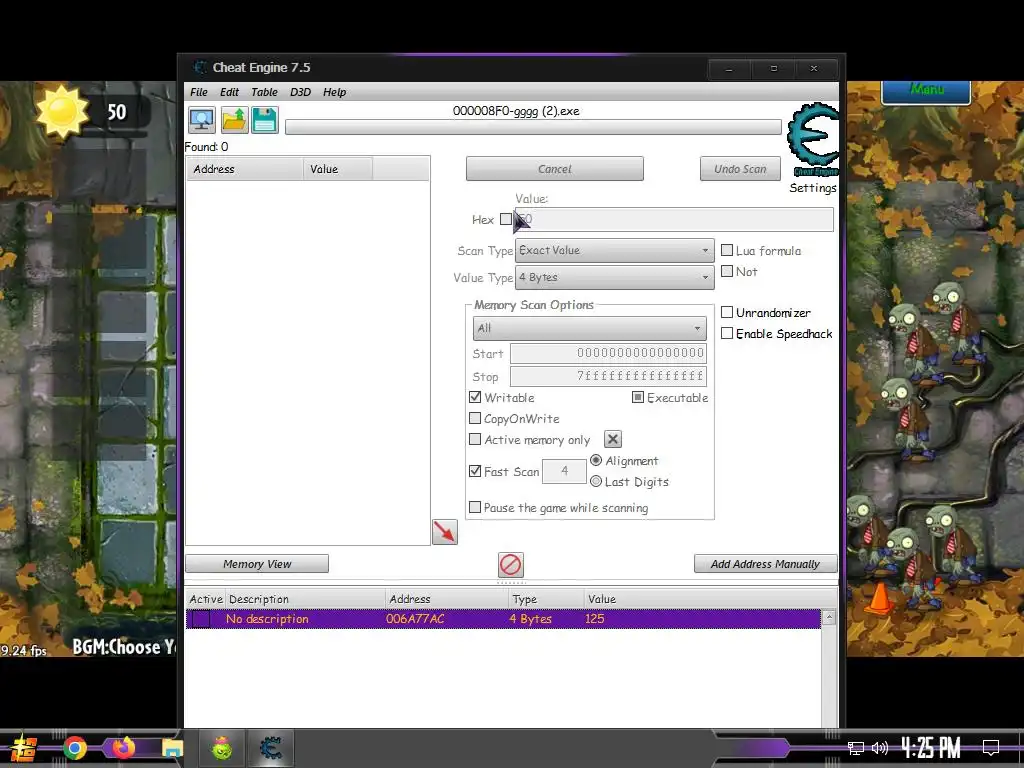This screenshot has width=1024, height=768.
Task: Toggle the Hex checkbox
Action: click(505, 219)
